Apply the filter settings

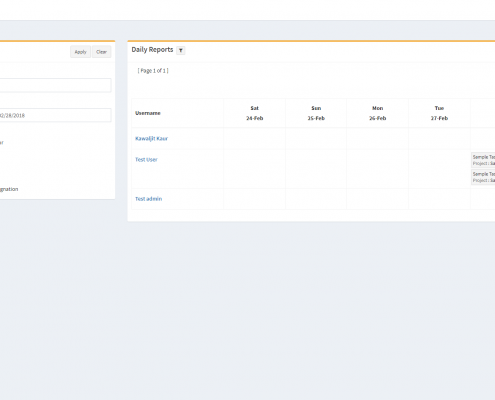tap(80, 52)
